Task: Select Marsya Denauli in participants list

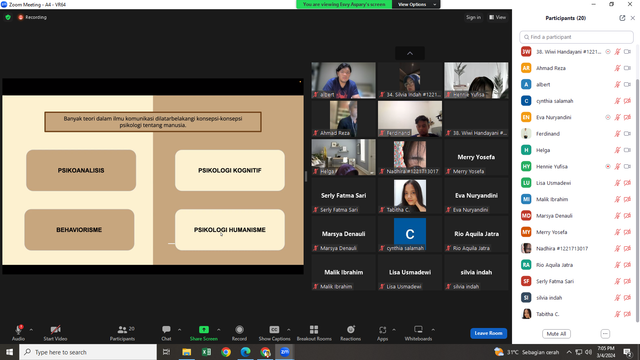Action: (576, 216)
